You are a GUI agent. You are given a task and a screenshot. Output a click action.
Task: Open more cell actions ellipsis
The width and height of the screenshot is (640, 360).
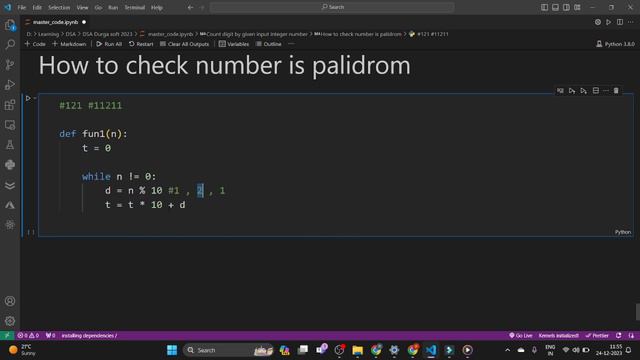pyautogui.click(x=606, y=91)
